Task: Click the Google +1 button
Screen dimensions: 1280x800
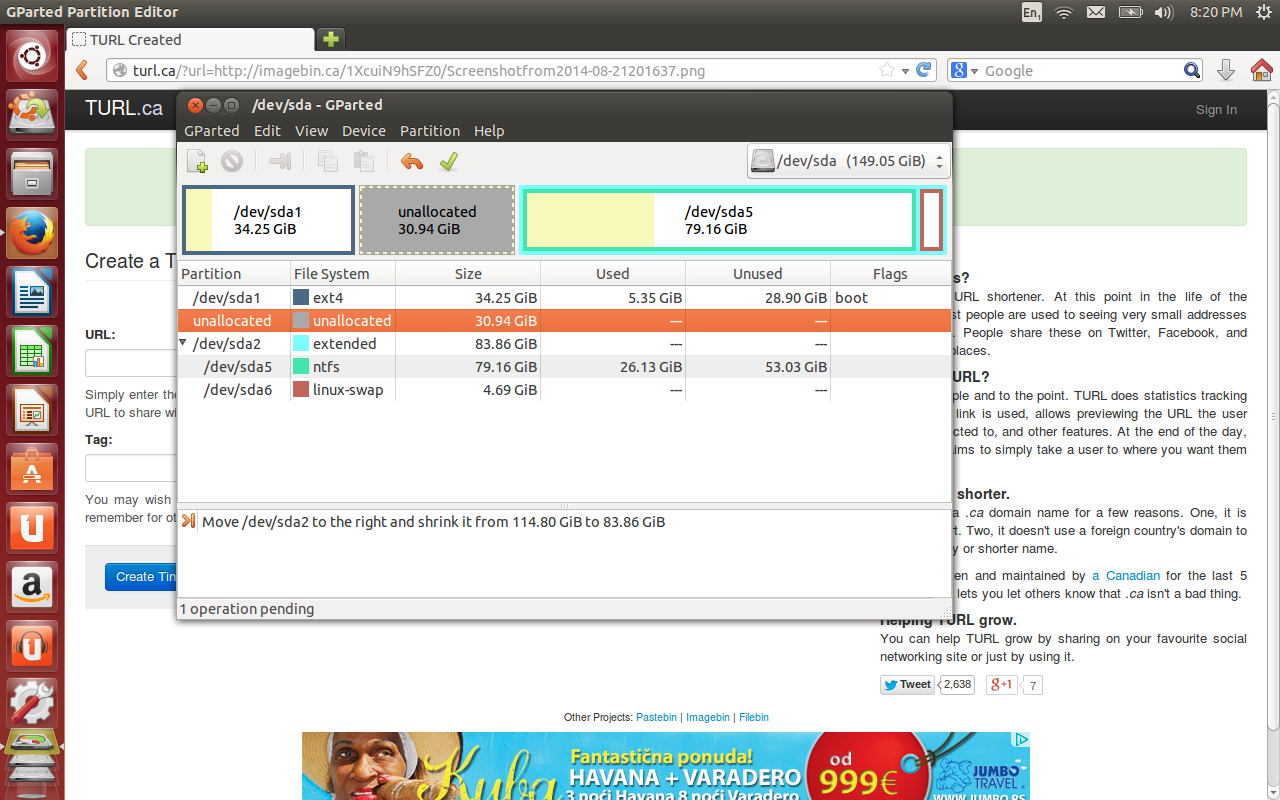Action: [x=1001, y=685]
